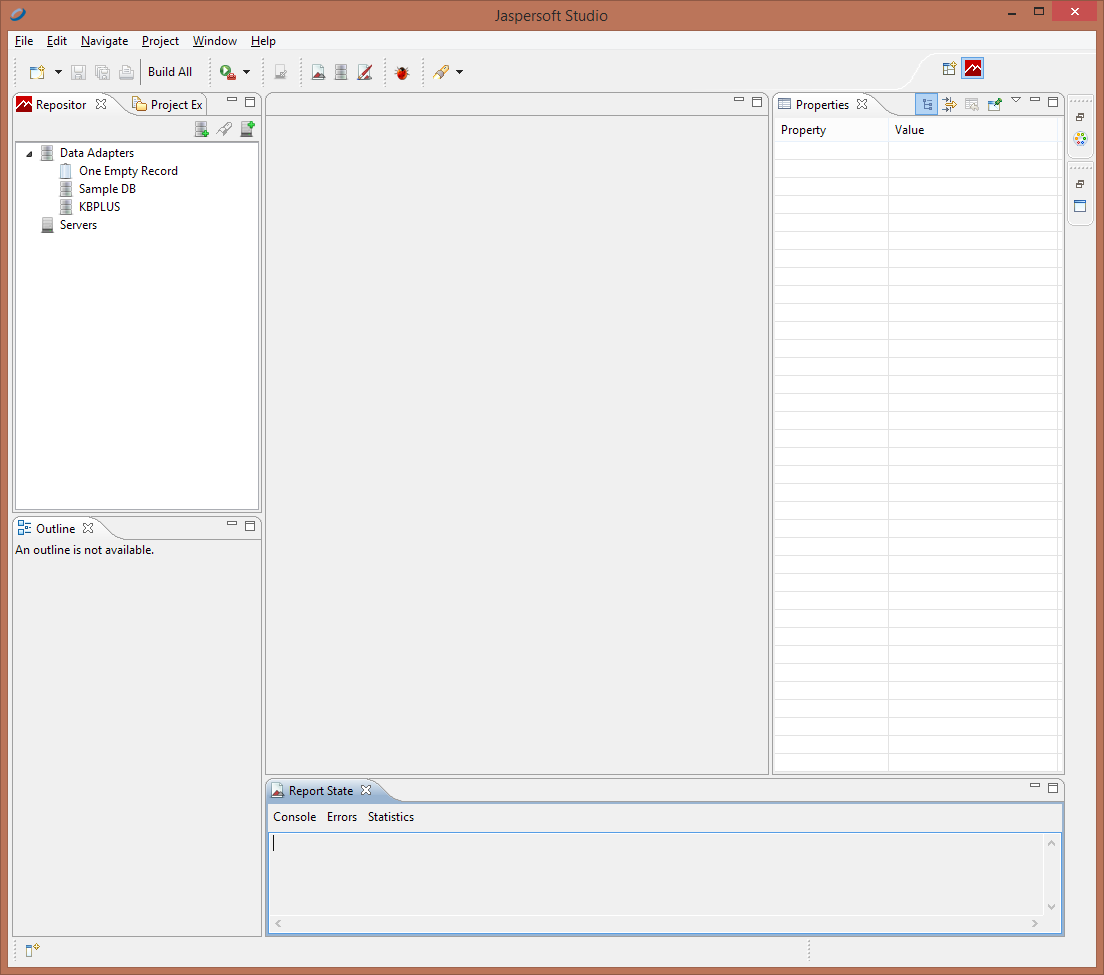The image size is (1104, 975).
Task: Open the Project menu
Action: (x=160, y=41)
